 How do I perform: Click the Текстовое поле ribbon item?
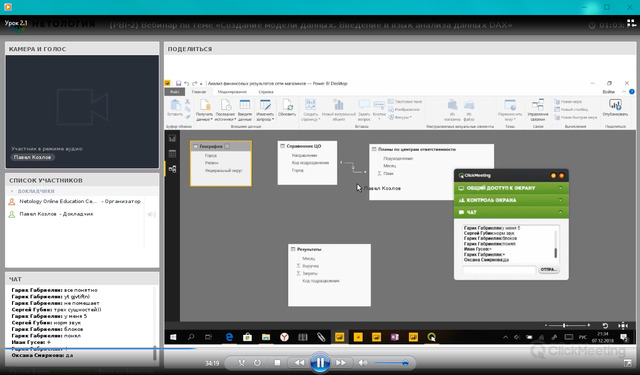point(405,101)
